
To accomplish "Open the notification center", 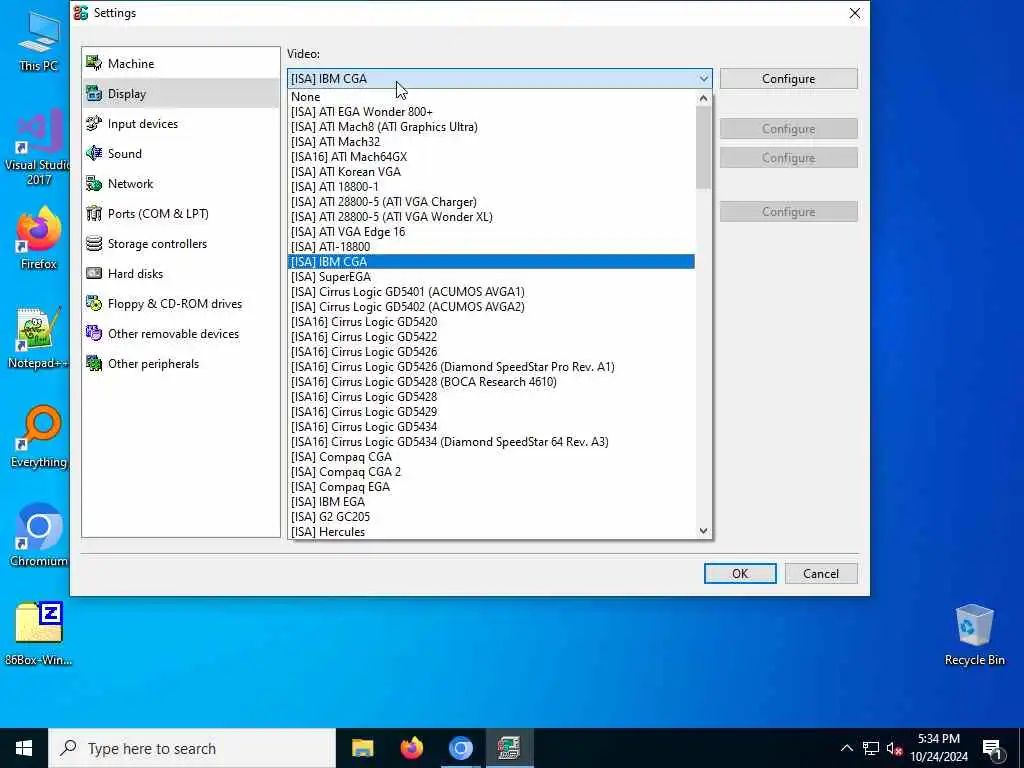I will tap(992, 748).
